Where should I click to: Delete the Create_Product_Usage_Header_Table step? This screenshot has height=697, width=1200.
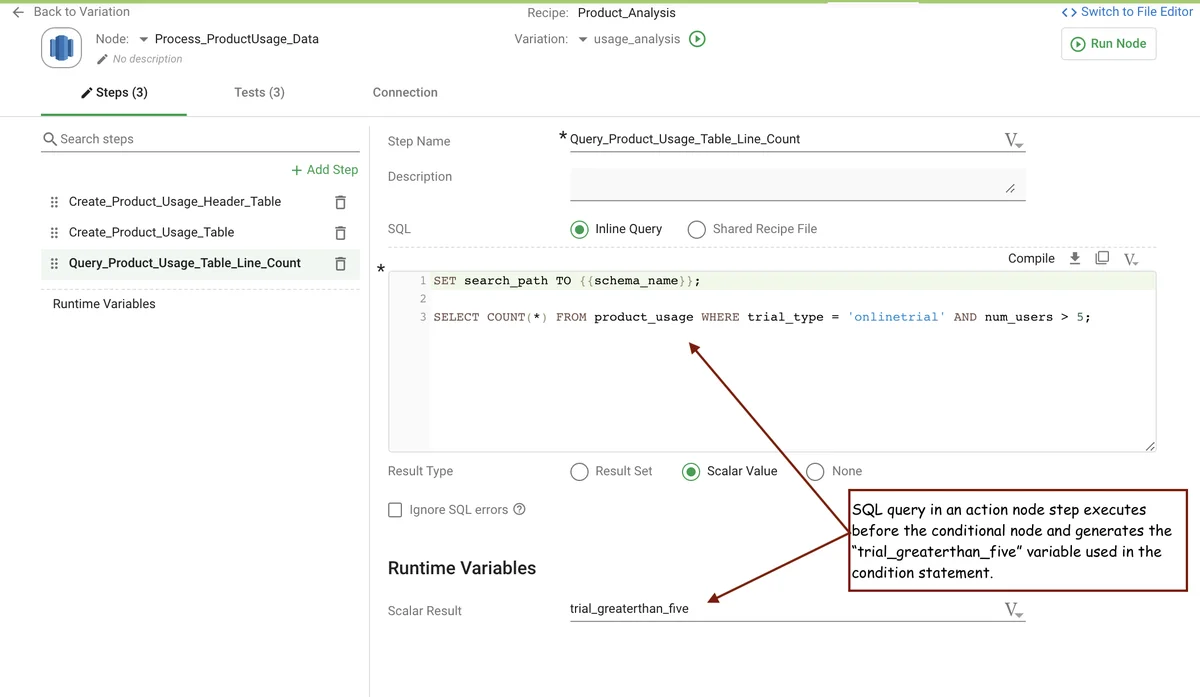click(340, 202)
